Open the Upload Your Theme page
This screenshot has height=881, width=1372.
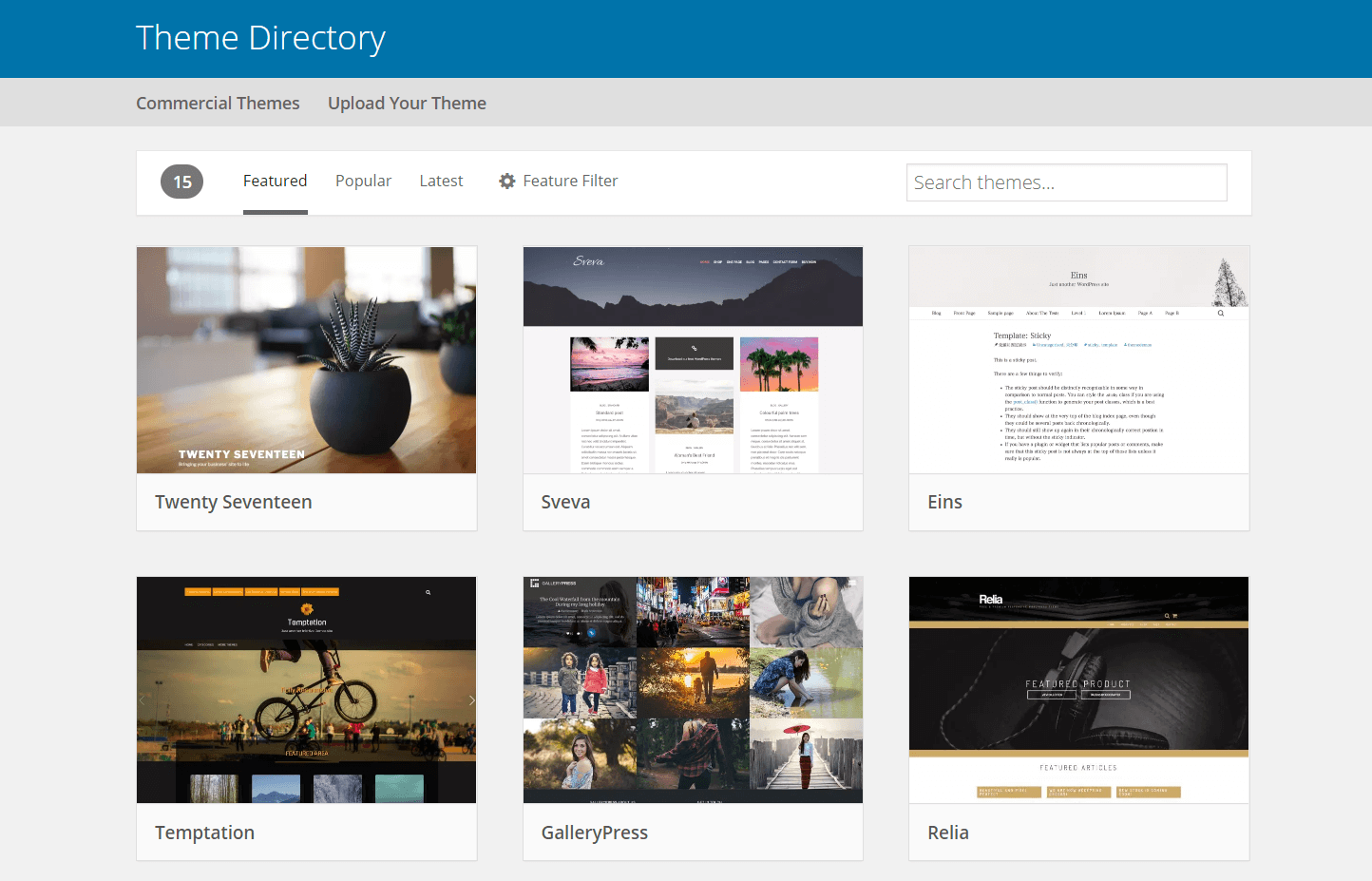pyautogui.click(x=407, y=103)
